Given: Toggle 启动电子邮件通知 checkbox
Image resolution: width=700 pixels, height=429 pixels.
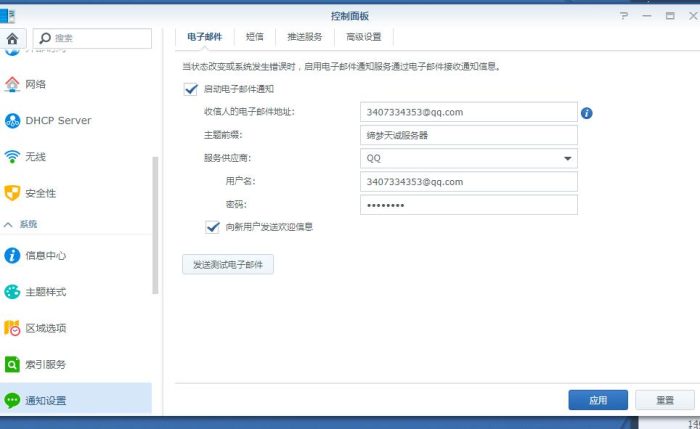Looking at the screenshot, I should [x=191, y=90].
